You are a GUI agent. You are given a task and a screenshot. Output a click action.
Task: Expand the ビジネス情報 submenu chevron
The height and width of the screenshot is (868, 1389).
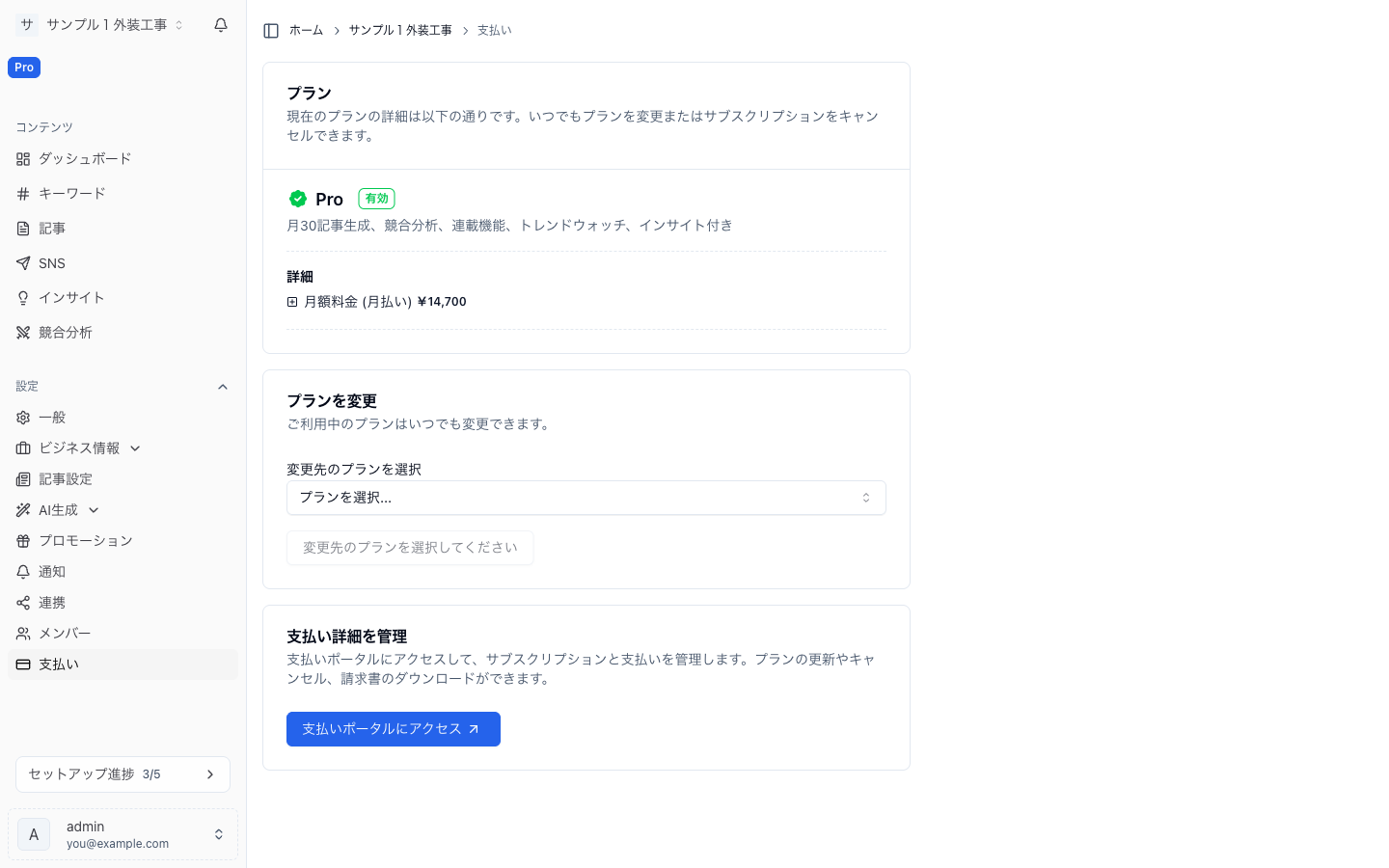pyautogui.click(x=135, y=448)
